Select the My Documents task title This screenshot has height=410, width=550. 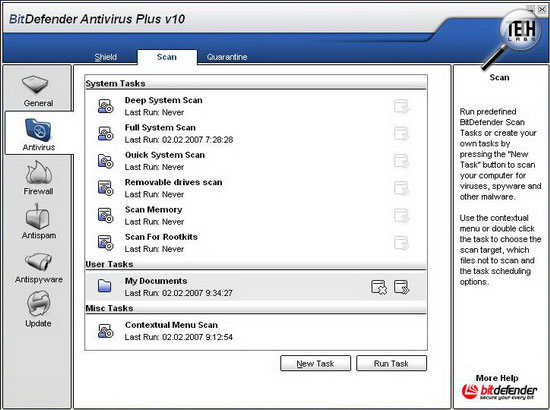click(x=156, y=281)
